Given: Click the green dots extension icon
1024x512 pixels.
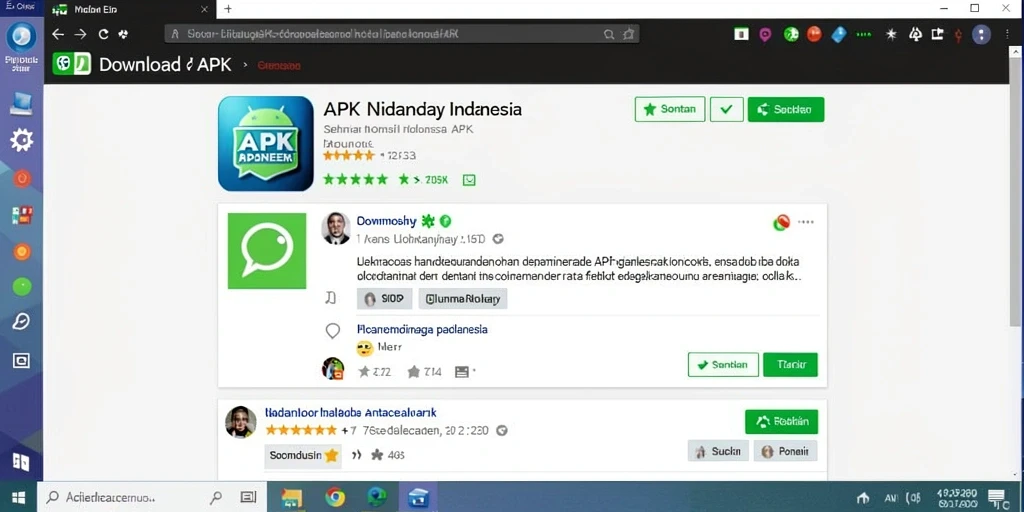Looking at the screenshot, I should point(863,35).
